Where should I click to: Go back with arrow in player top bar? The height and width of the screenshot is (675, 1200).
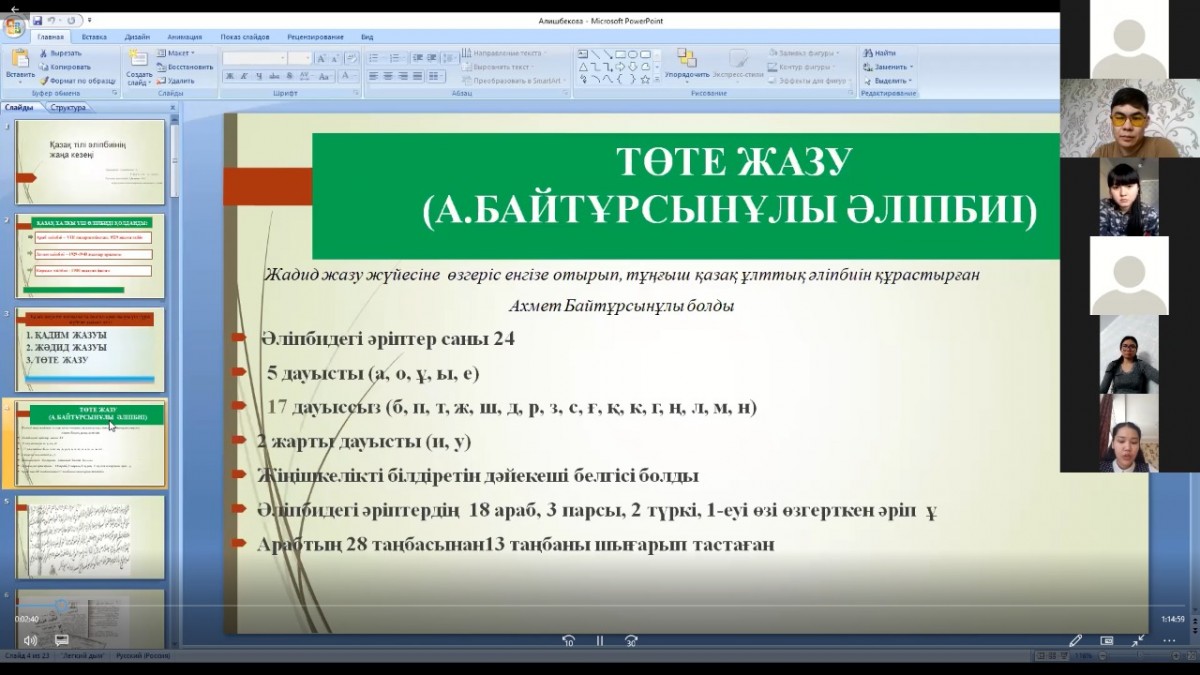click(14, 7)
